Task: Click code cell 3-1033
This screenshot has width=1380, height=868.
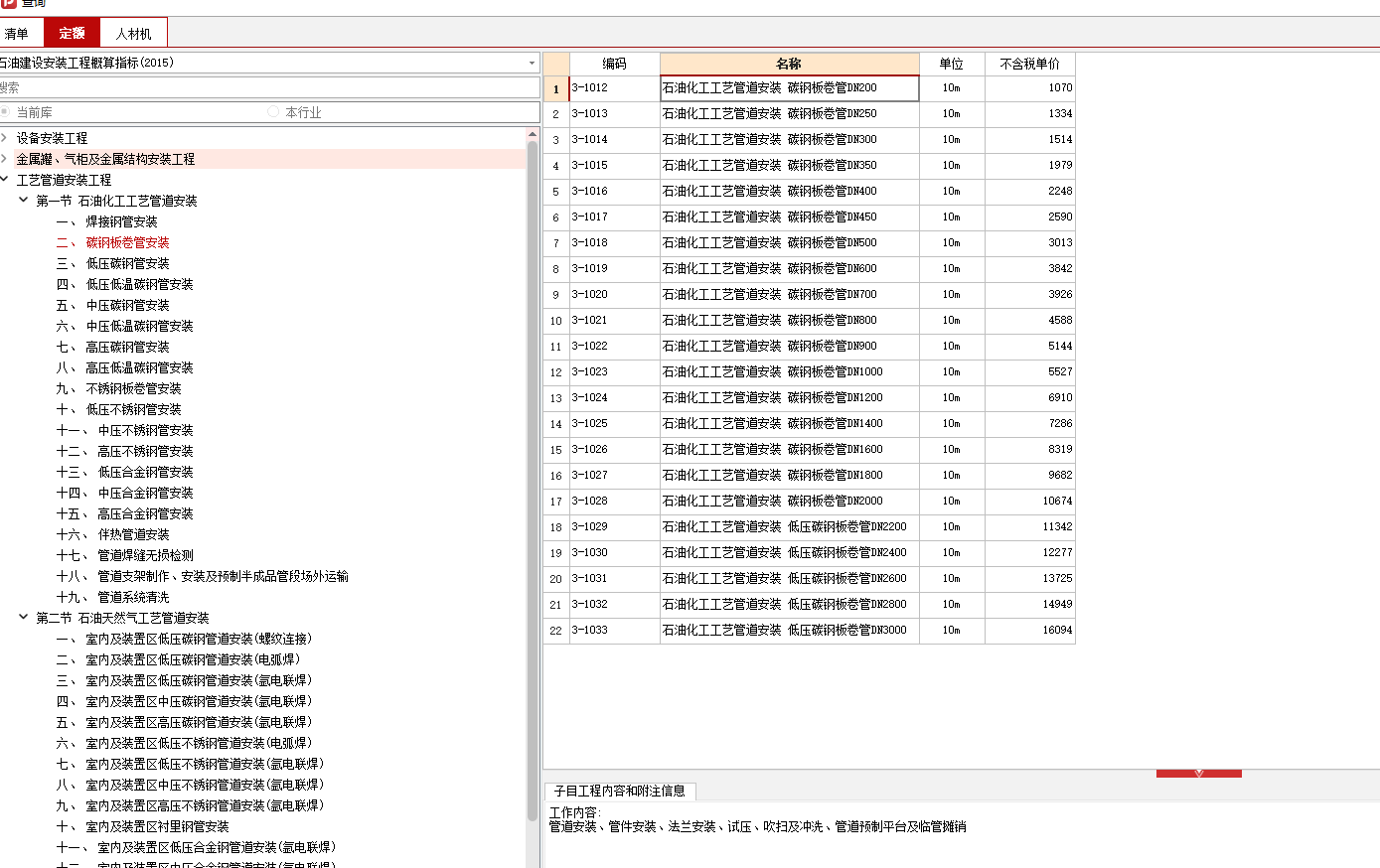Action: (x=614, y=630)
